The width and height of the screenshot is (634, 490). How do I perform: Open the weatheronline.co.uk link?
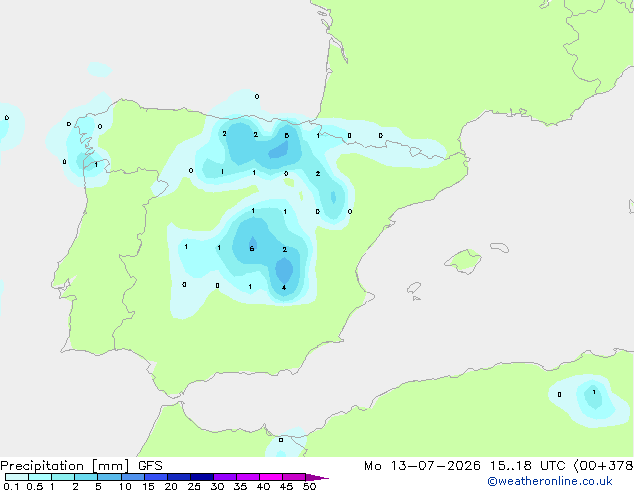coord(550,481)
